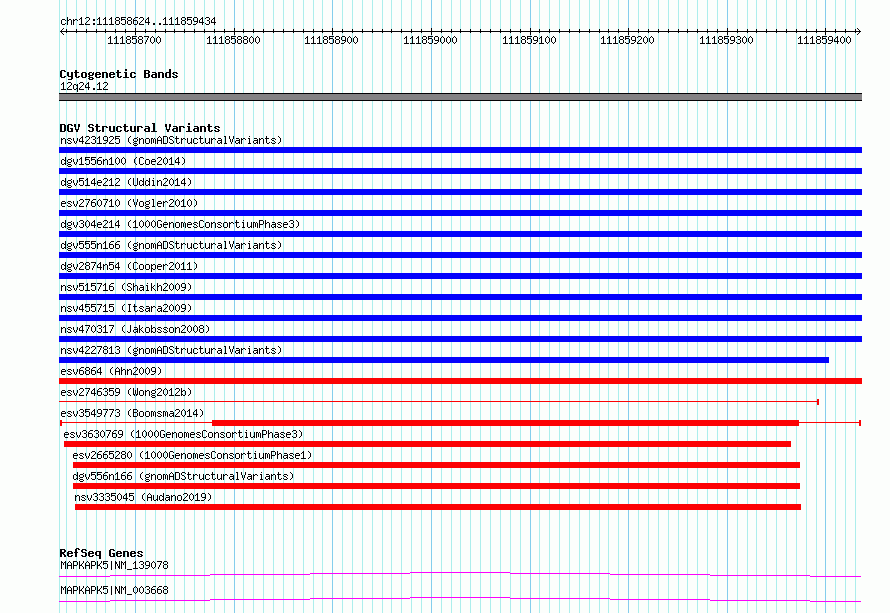Click the red bar under esv3630769

(427, 444)
